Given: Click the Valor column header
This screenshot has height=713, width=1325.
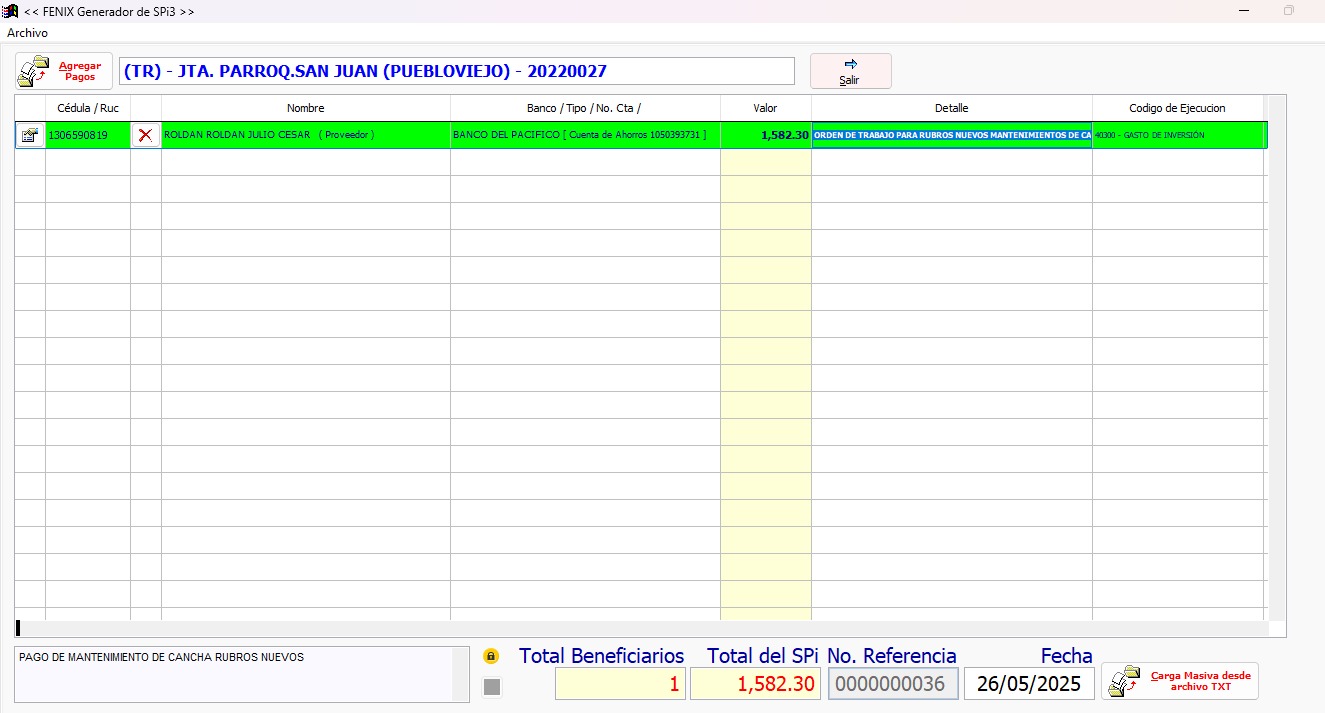Looking at the screenshot, I should (765, 108).
